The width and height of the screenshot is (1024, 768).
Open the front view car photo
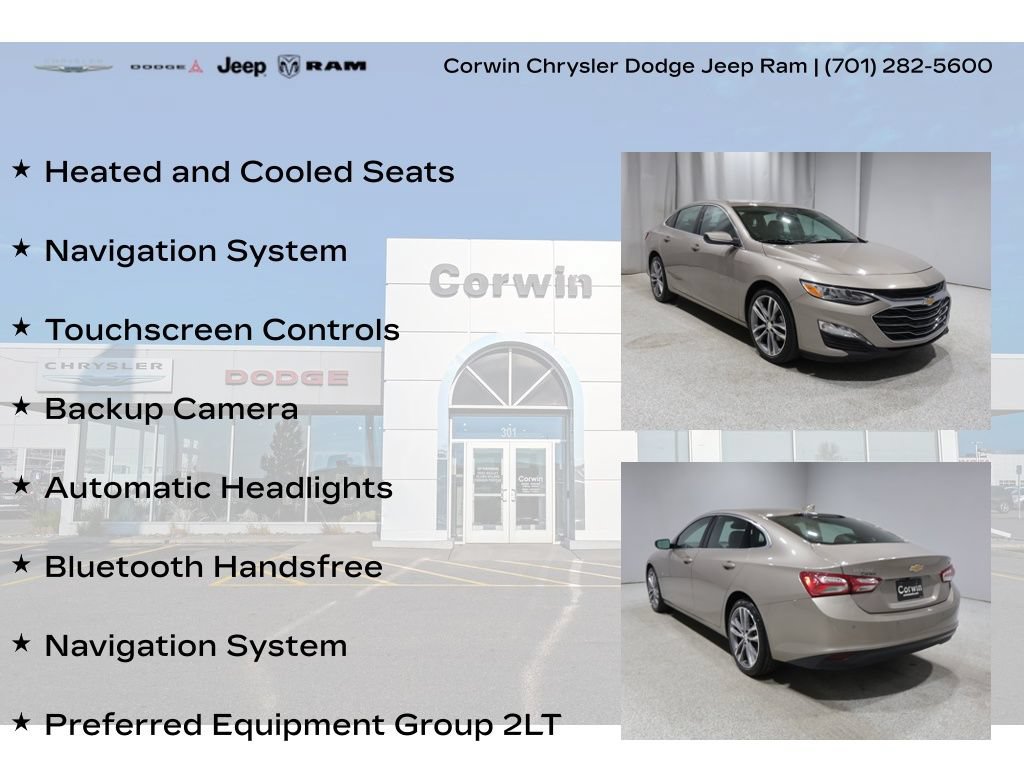805,291
